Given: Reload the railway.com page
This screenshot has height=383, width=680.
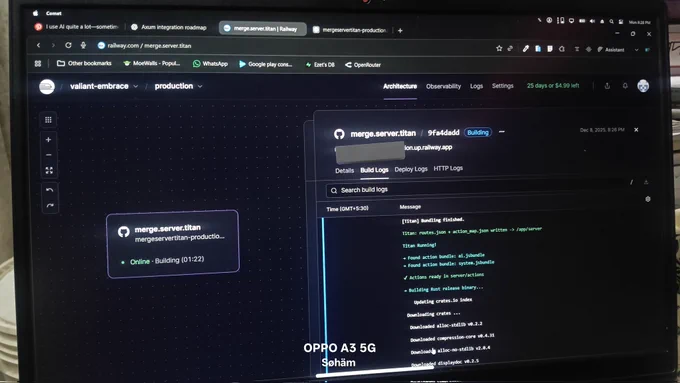Looking at the screenshot, I should [68, 45].
